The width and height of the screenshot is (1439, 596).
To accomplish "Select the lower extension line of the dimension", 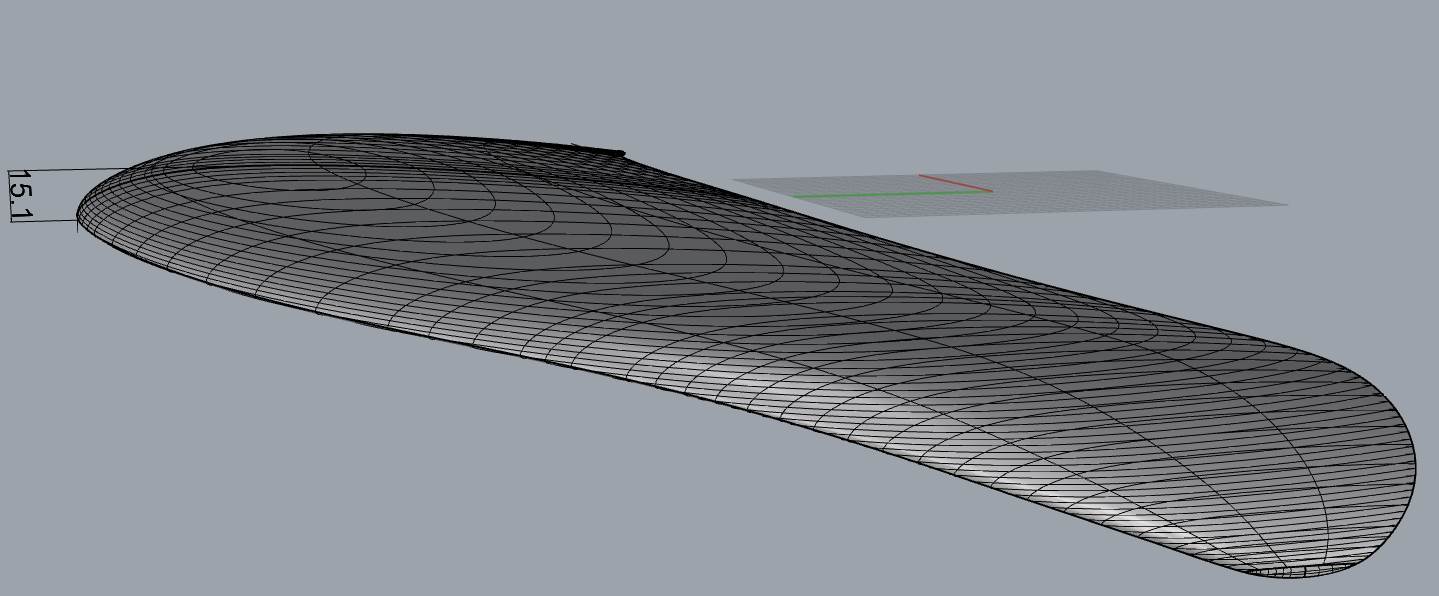I will click(45, 221).
